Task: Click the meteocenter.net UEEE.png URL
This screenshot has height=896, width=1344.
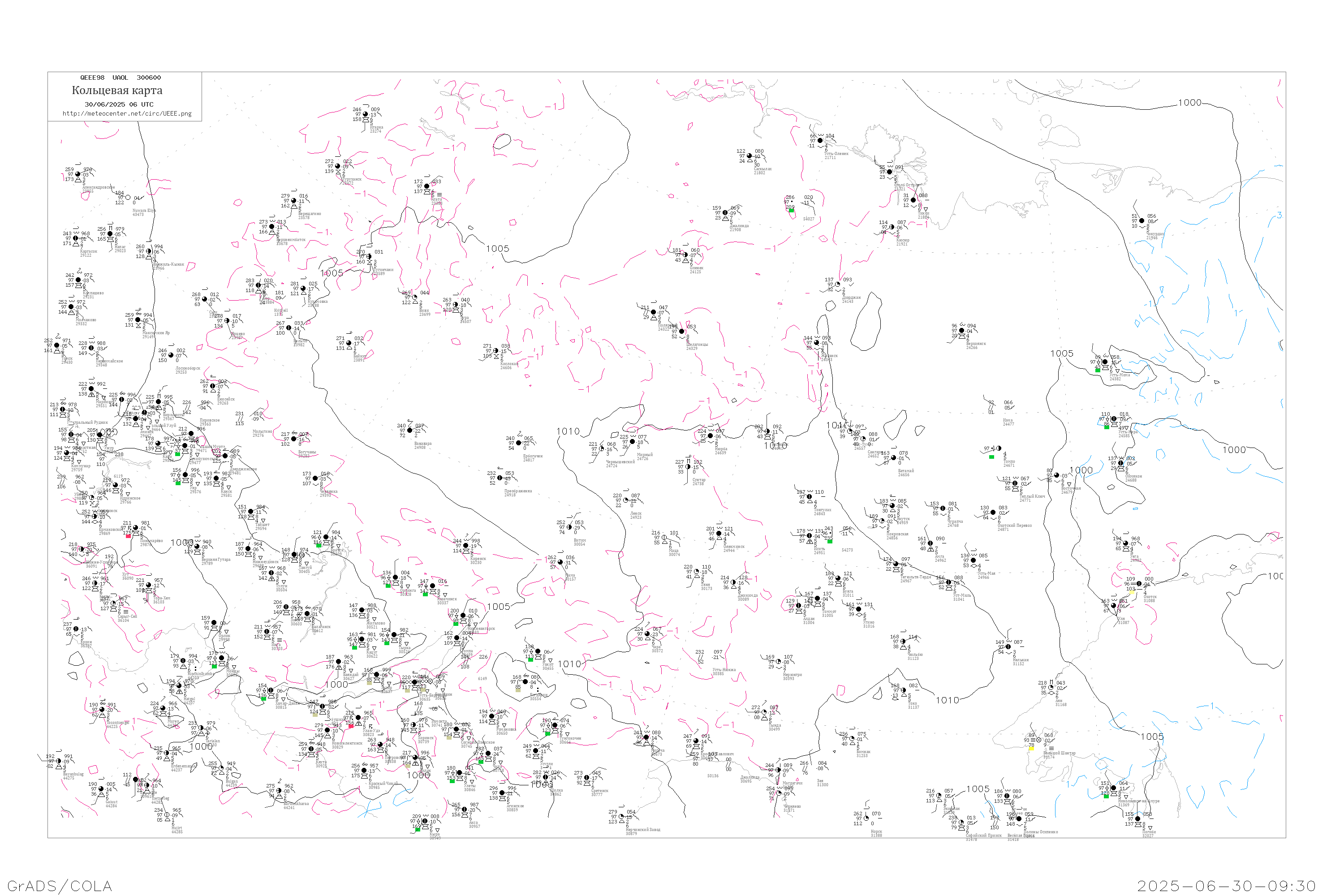Action: pyautogui.click(x=127, y=113)
